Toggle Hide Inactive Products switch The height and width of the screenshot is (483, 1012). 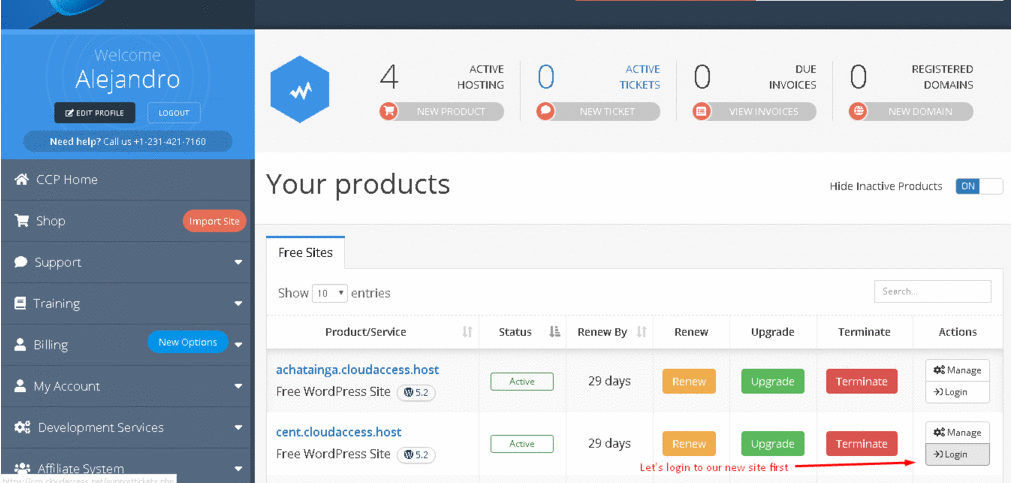(x=978, y=186)
